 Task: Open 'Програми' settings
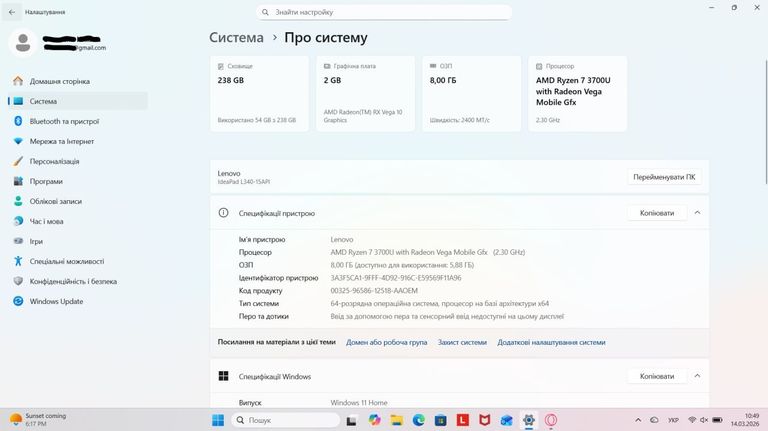tap(77, 182)
